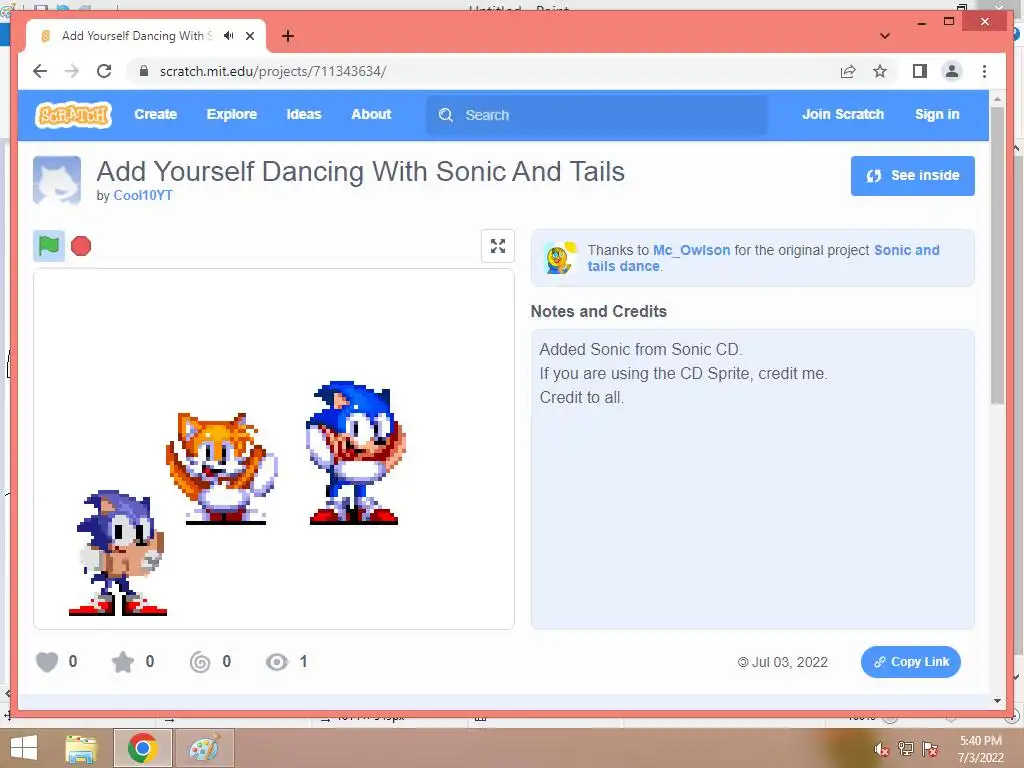Open File Explorer from the taskbar
The width and height of the screenshot is (1024, 768).
click(81, 748)
